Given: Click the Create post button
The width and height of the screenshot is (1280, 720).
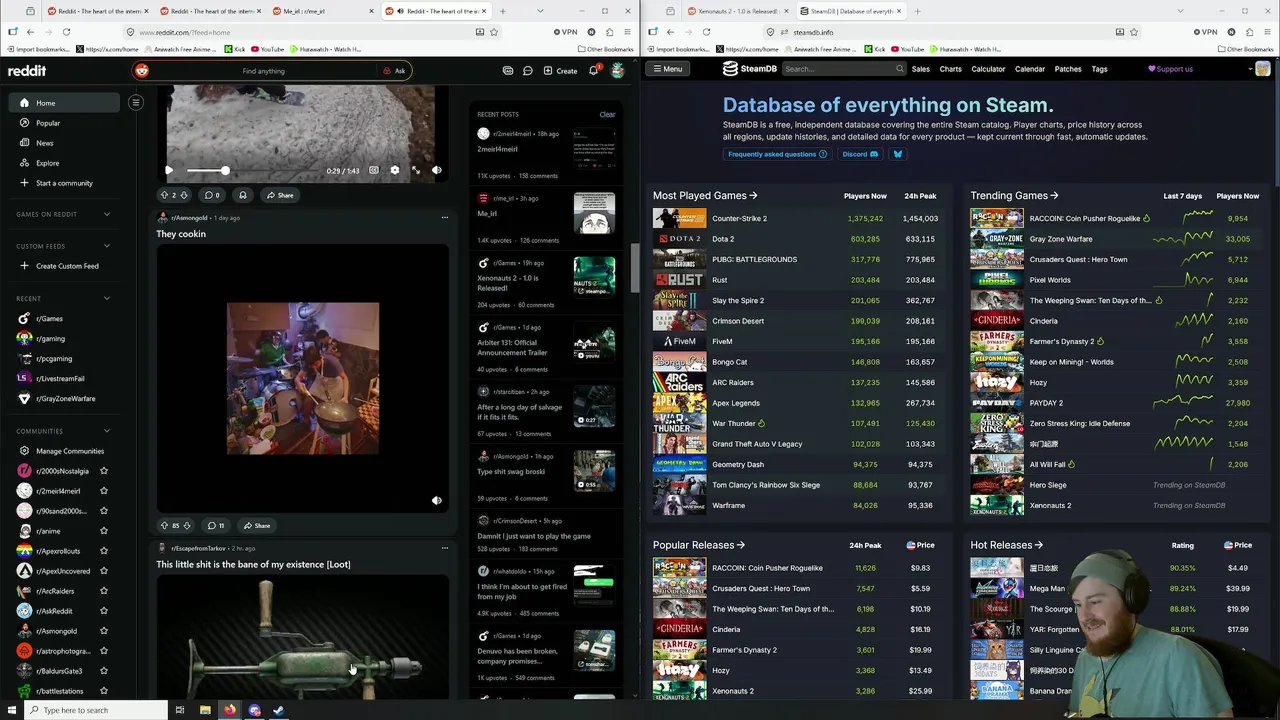Looking at the screenshot, I should point(560,71).
